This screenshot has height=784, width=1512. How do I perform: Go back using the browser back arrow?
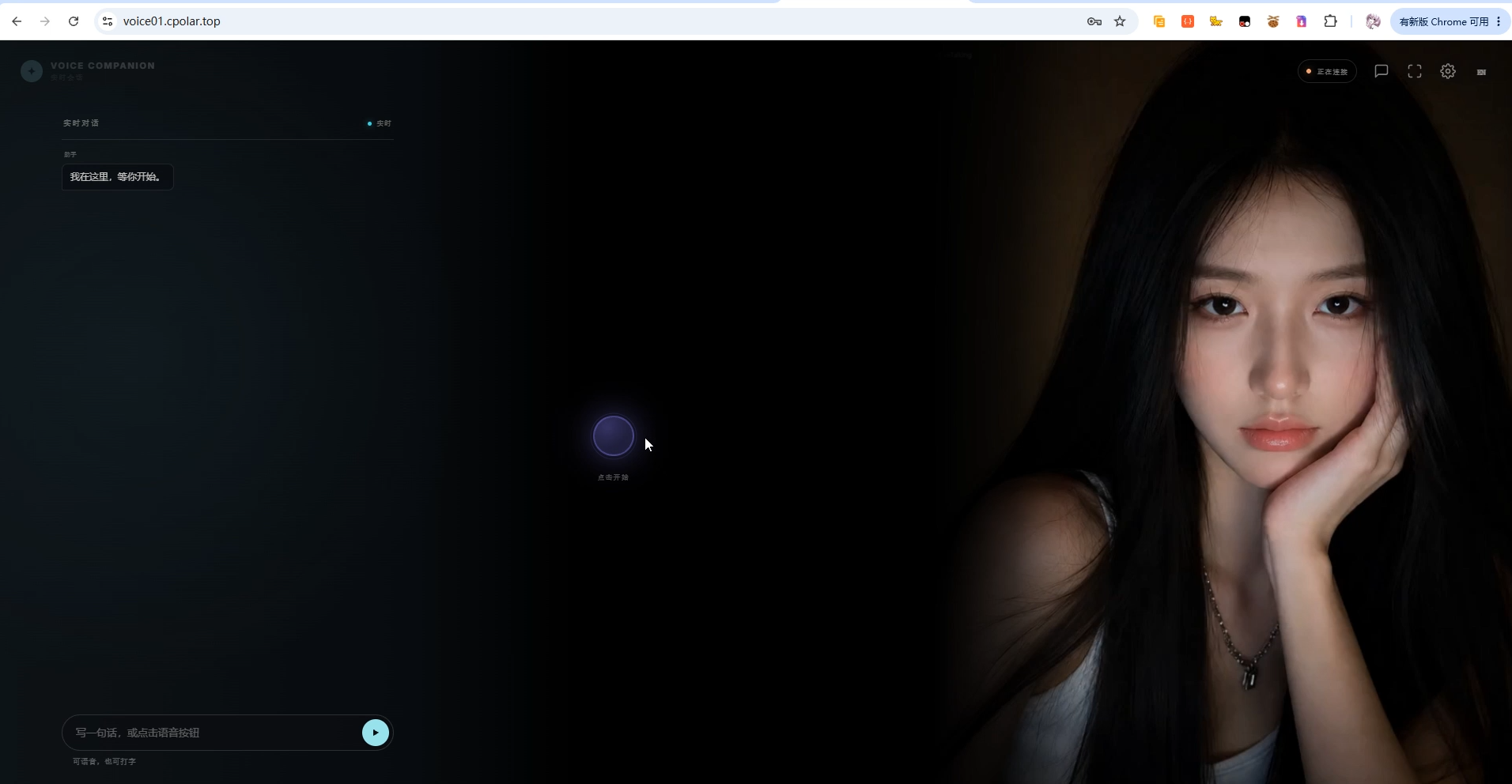(x=17, y=21)
